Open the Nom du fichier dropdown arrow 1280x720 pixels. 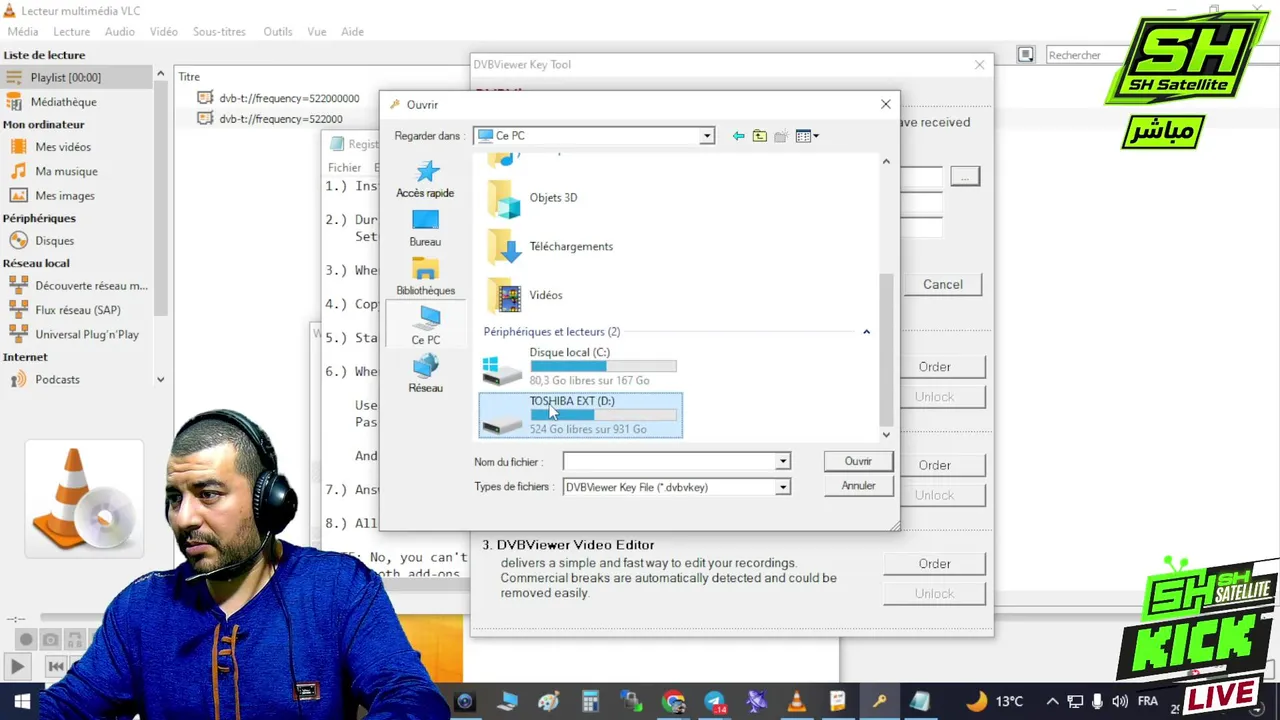pos(783,461)
